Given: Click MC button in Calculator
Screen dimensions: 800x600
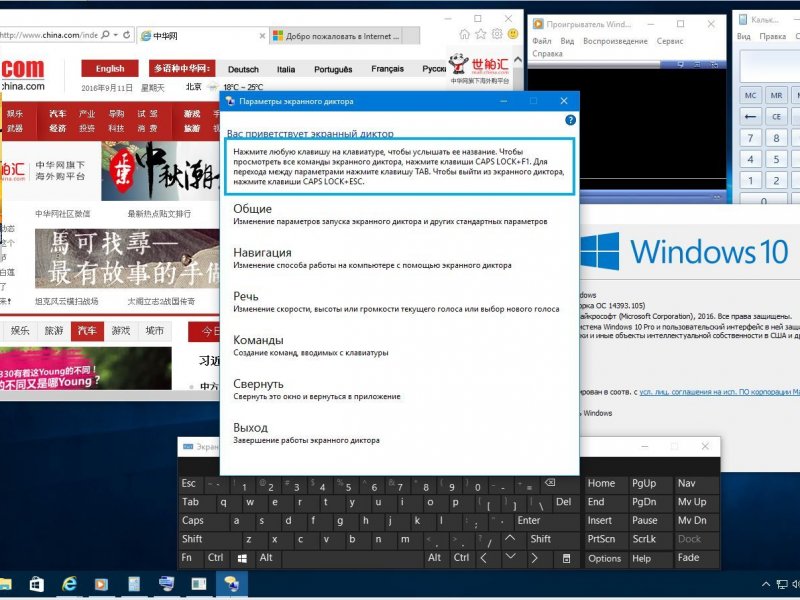Looking at the screenshot, I should click(x=751, y=95).
